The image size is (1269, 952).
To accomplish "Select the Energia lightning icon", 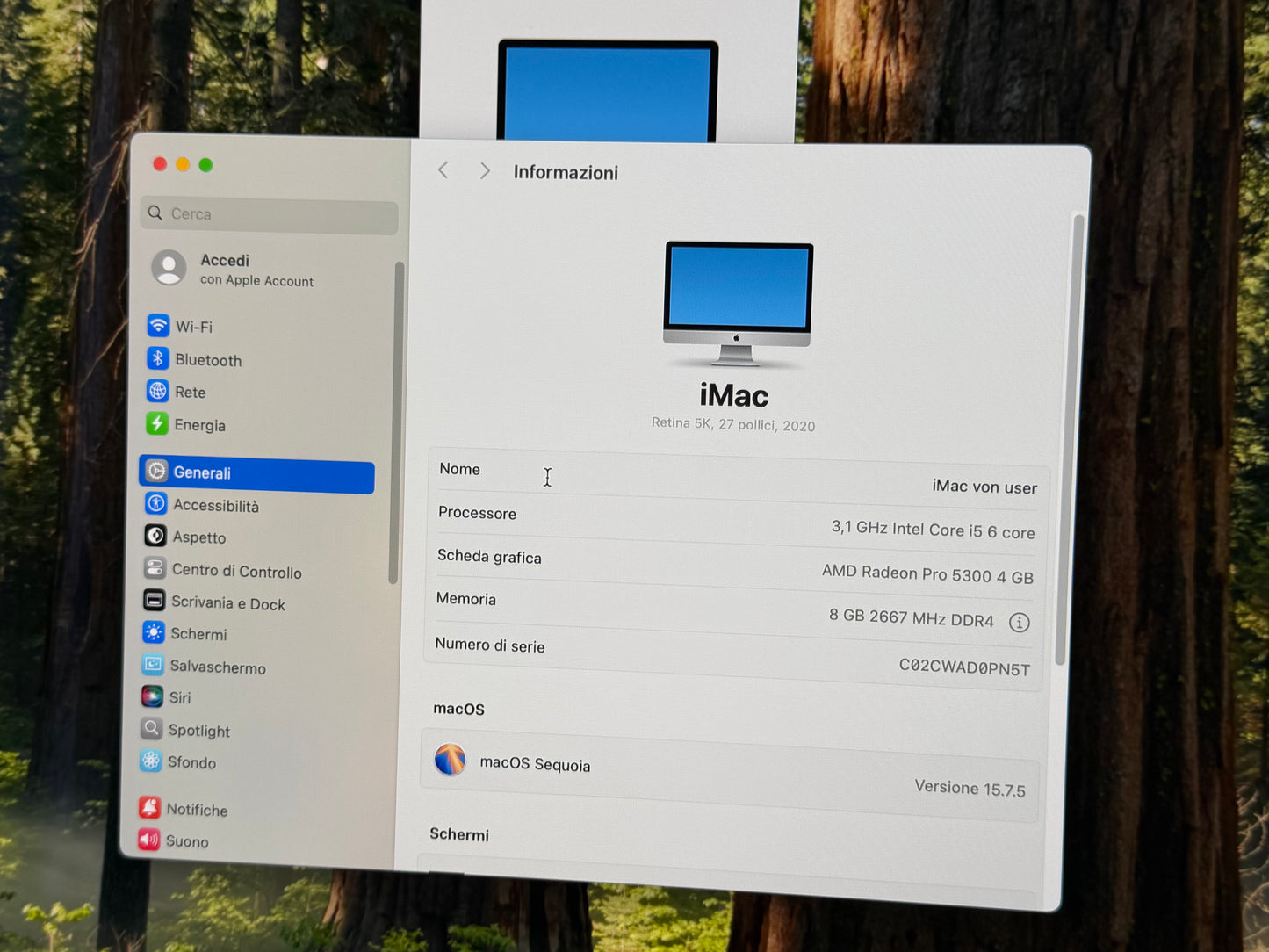I will tap(157, 423).
